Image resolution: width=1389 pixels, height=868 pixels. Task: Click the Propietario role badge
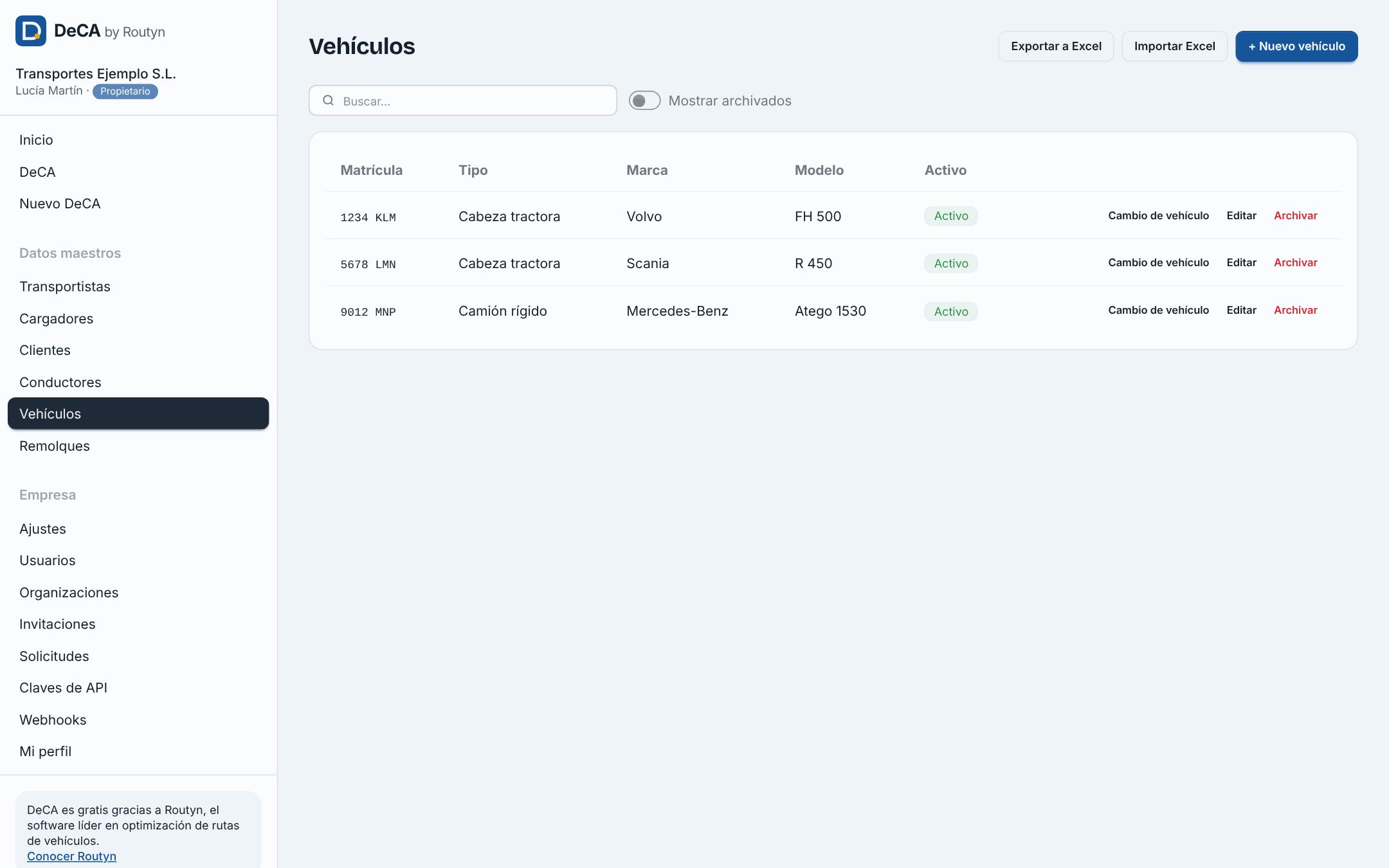[125, 91]
